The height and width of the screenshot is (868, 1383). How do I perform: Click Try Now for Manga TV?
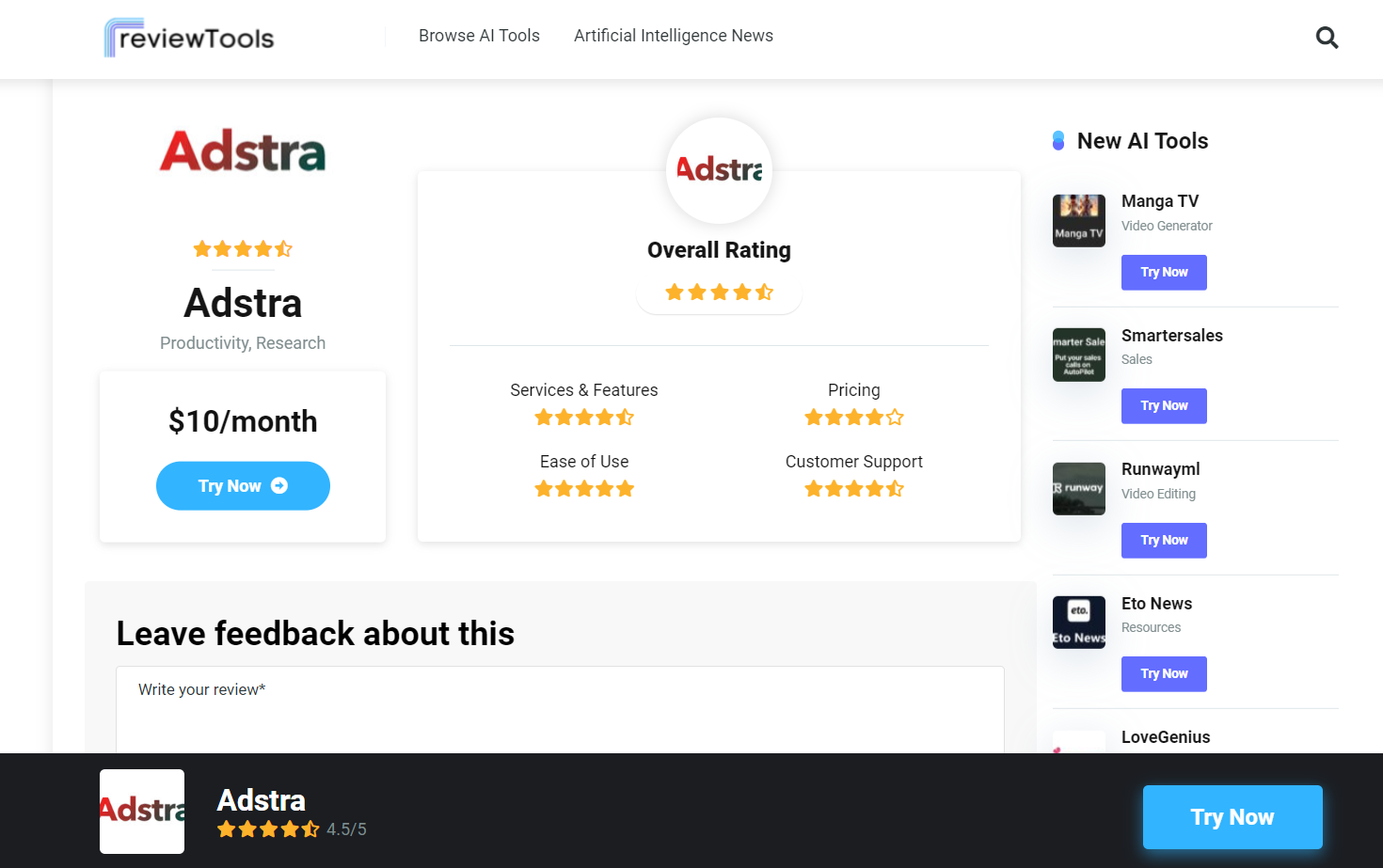(1164, 273)
